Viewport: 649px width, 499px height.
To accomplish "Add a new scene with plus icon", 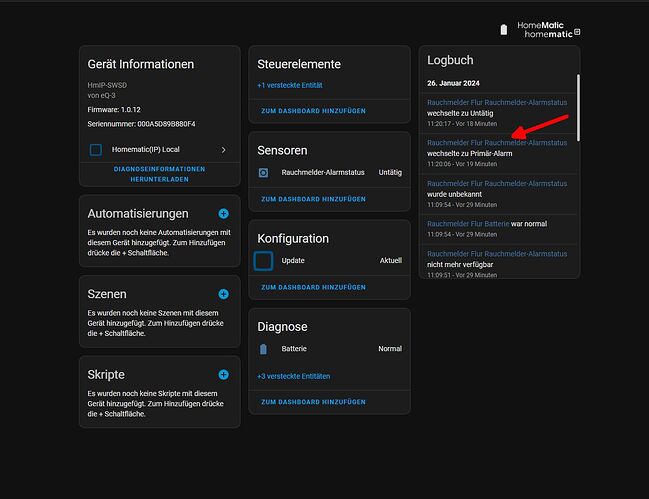I will (224, 294).
